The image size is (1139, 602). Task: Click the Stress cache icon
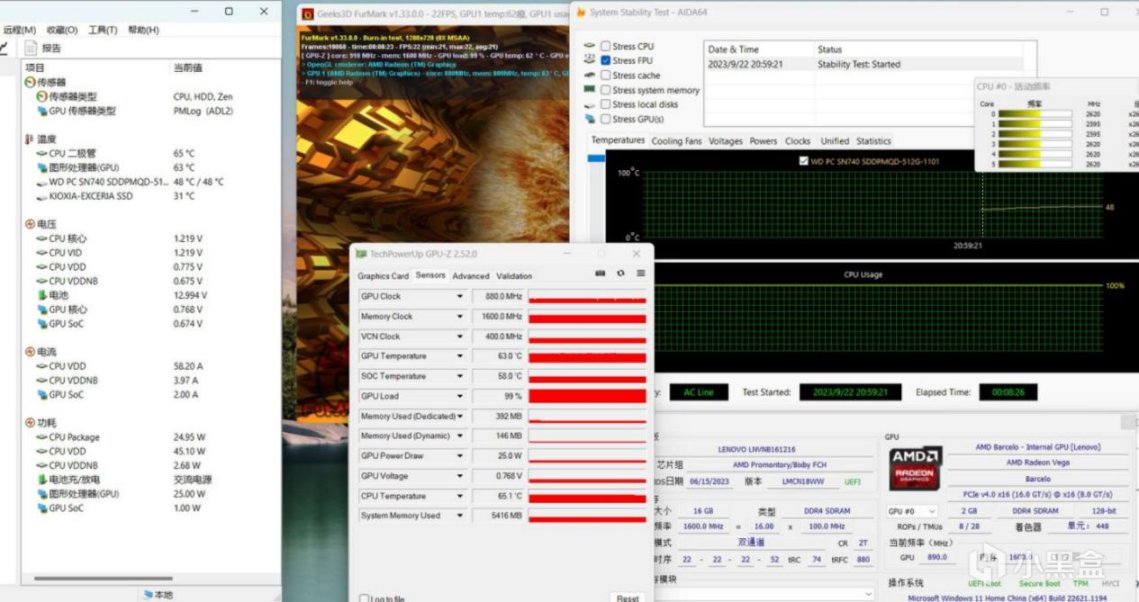(x=589, y=75)
